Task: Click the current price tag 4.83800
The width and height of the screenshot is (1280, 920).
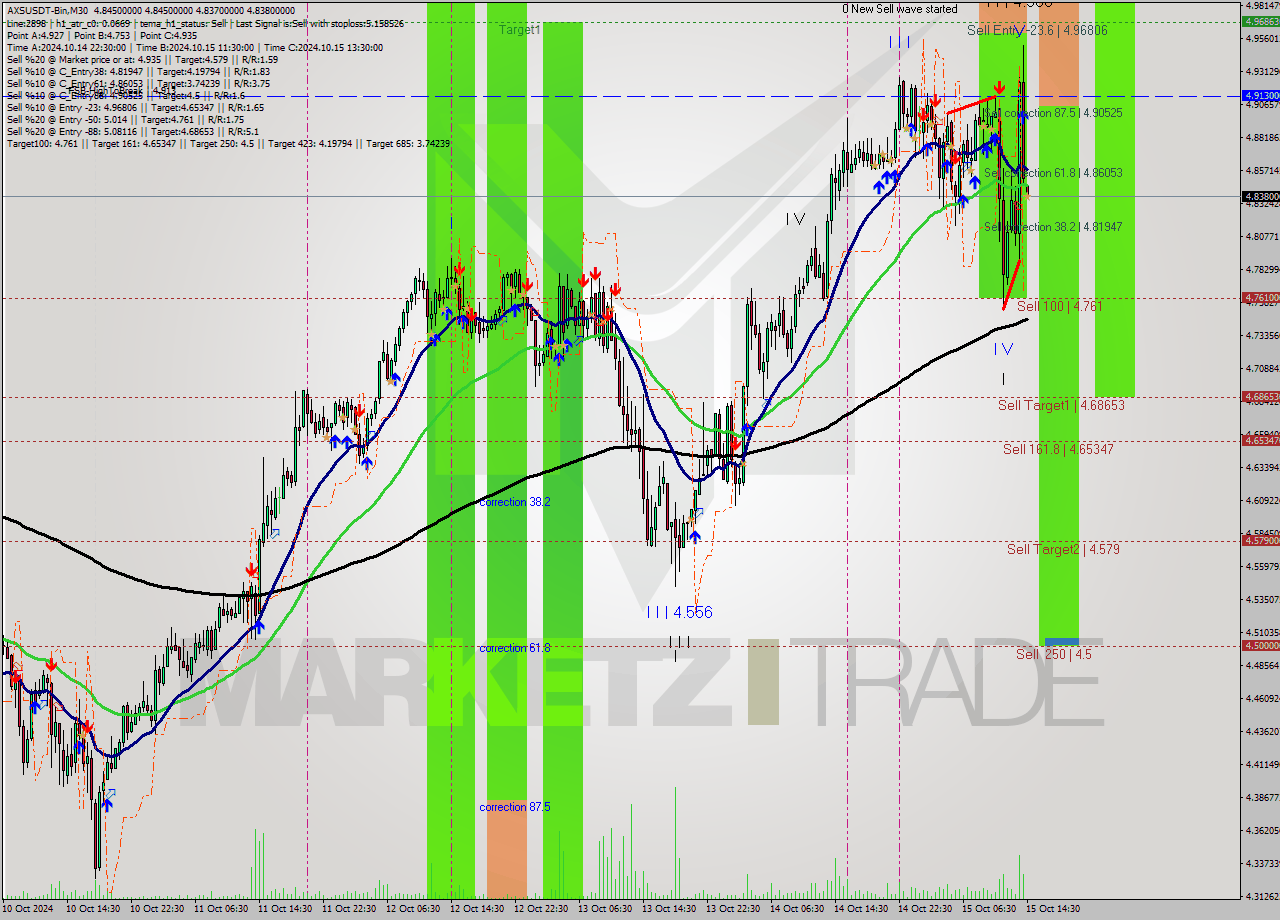Action: (1260, 197)
